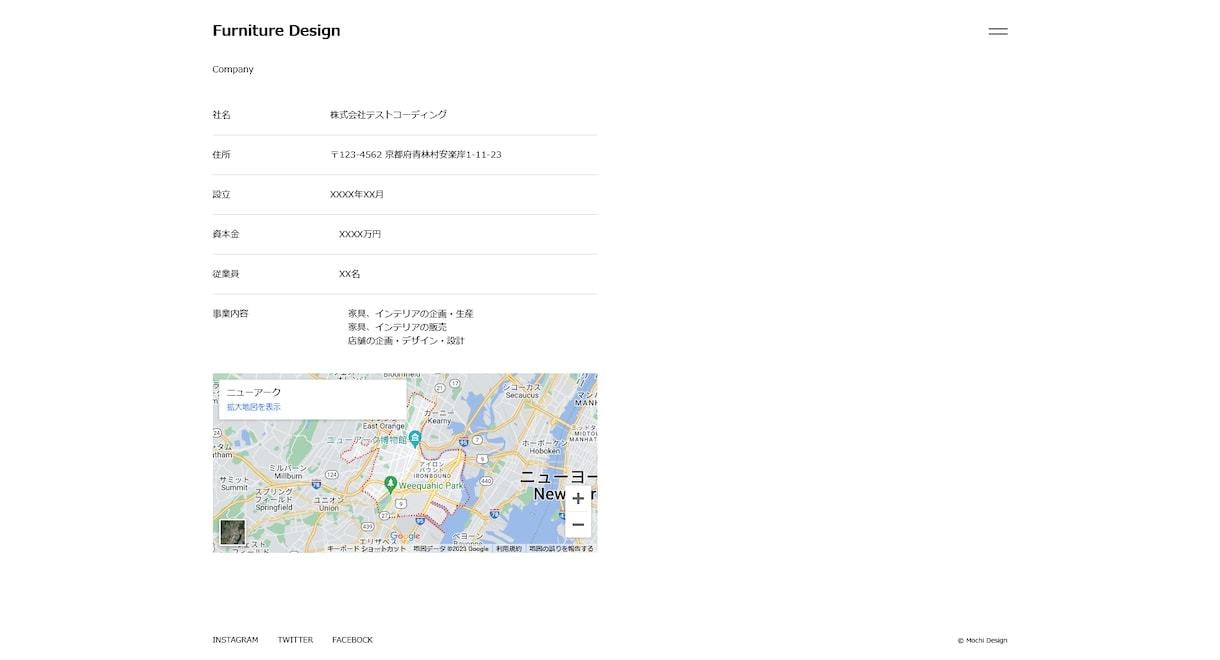
Task: Click the ニューアーク博物館 museum marker
Action: pos(415,438)
